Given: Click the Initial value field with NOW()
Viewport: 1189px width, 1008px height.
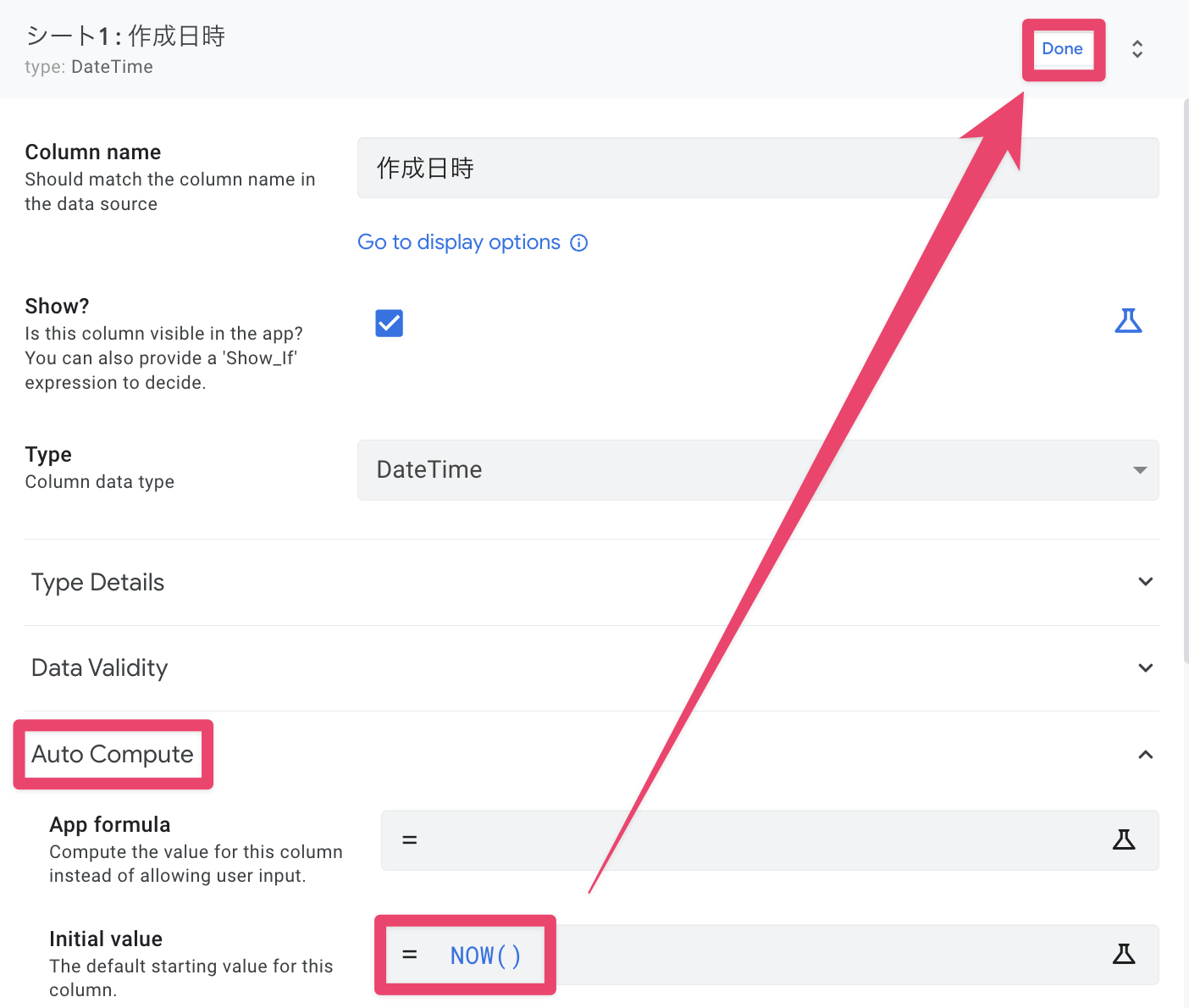Looking at the screenshot, I should click(770, 955).
